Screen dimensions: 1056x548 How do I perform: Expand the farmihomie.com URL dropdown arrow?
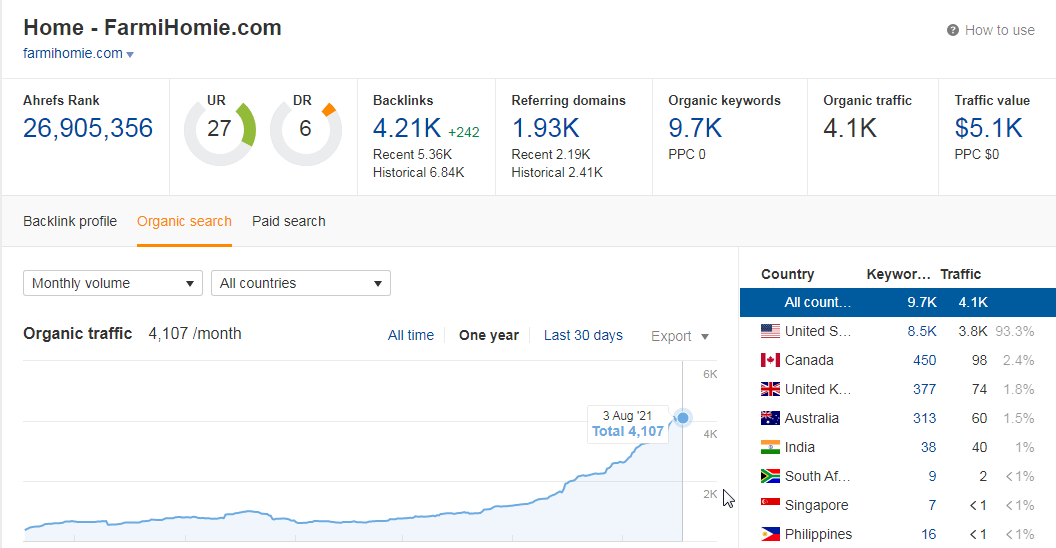click(x=131, y=54)
